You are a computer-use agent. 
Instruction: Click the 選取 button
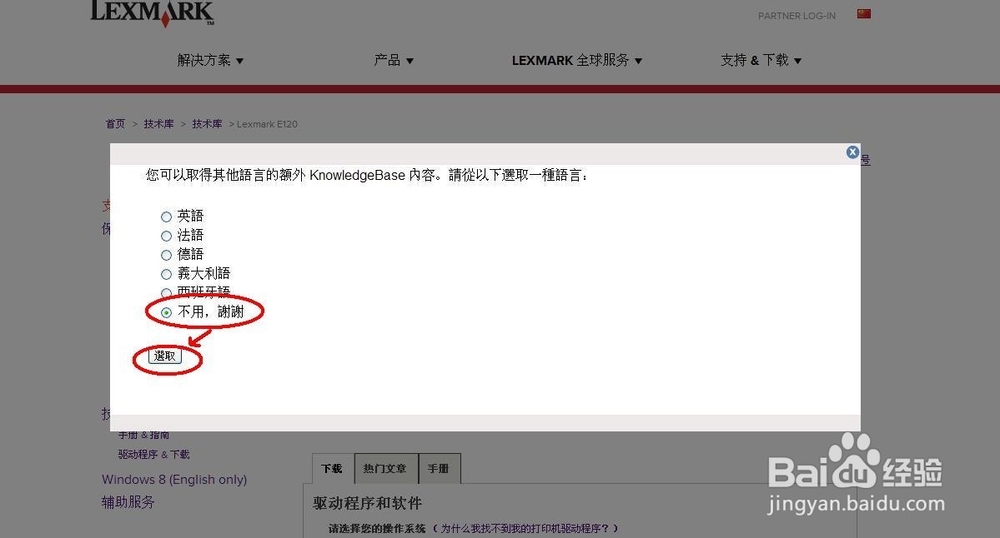[165, 356]
